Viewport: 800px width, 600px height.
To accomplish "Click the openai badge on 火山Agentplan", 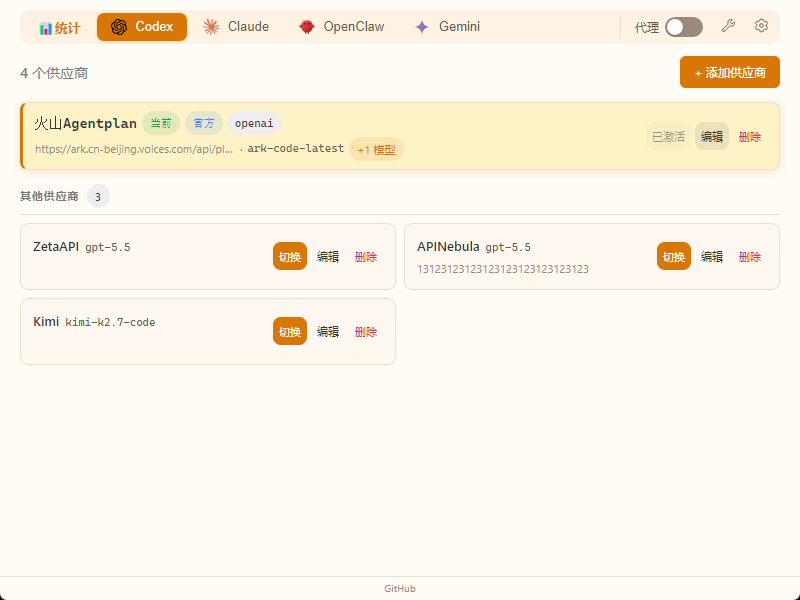I will (254, 123).
